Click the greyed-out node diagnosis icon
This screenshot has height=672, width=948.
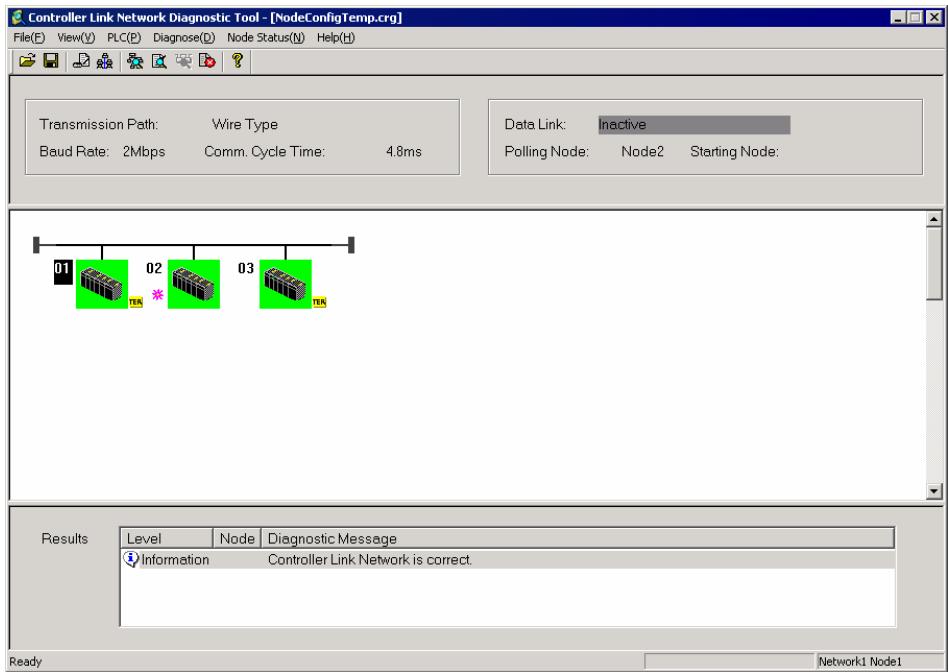pos(183,60)
